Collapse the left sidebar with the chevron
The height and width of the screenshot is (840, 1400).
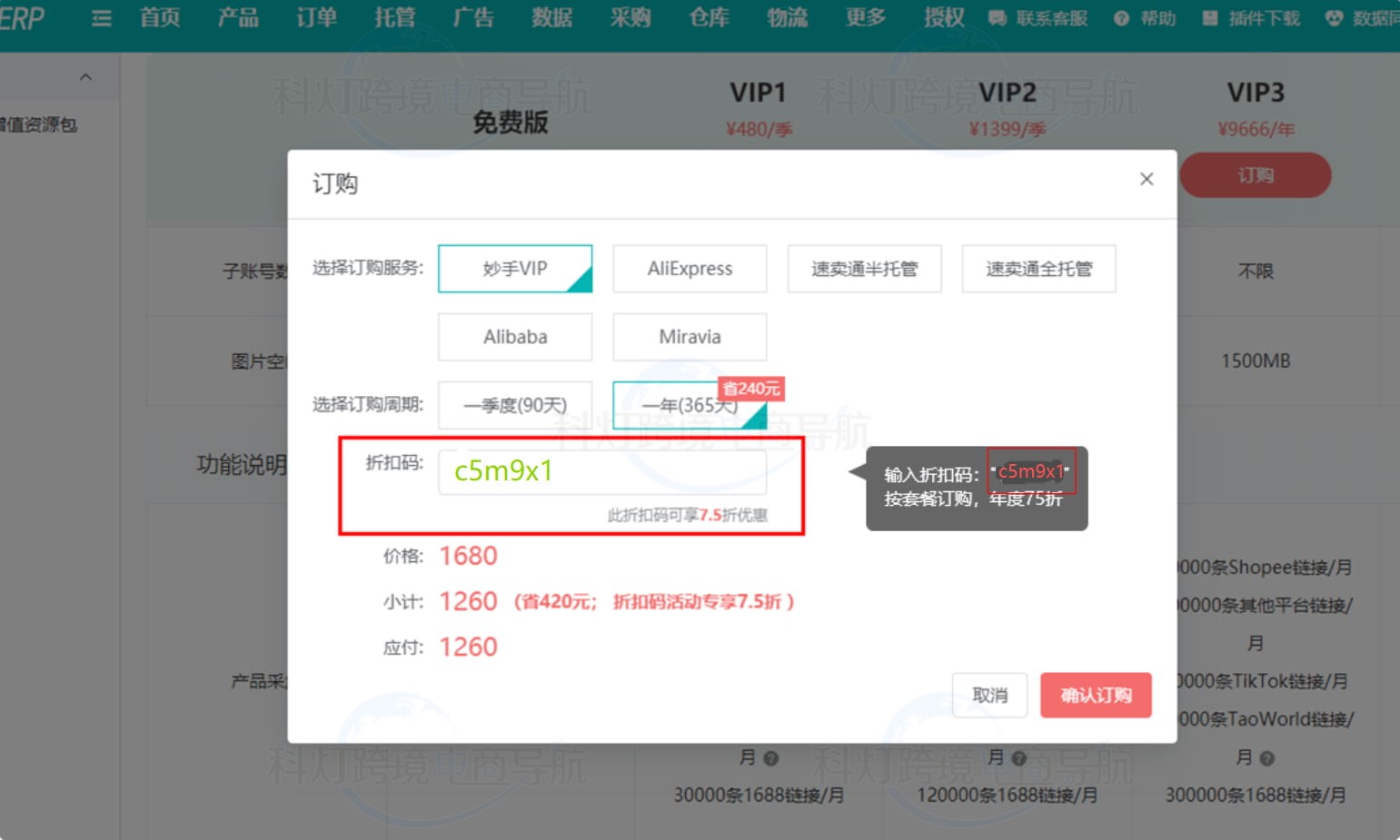(85, 76)
